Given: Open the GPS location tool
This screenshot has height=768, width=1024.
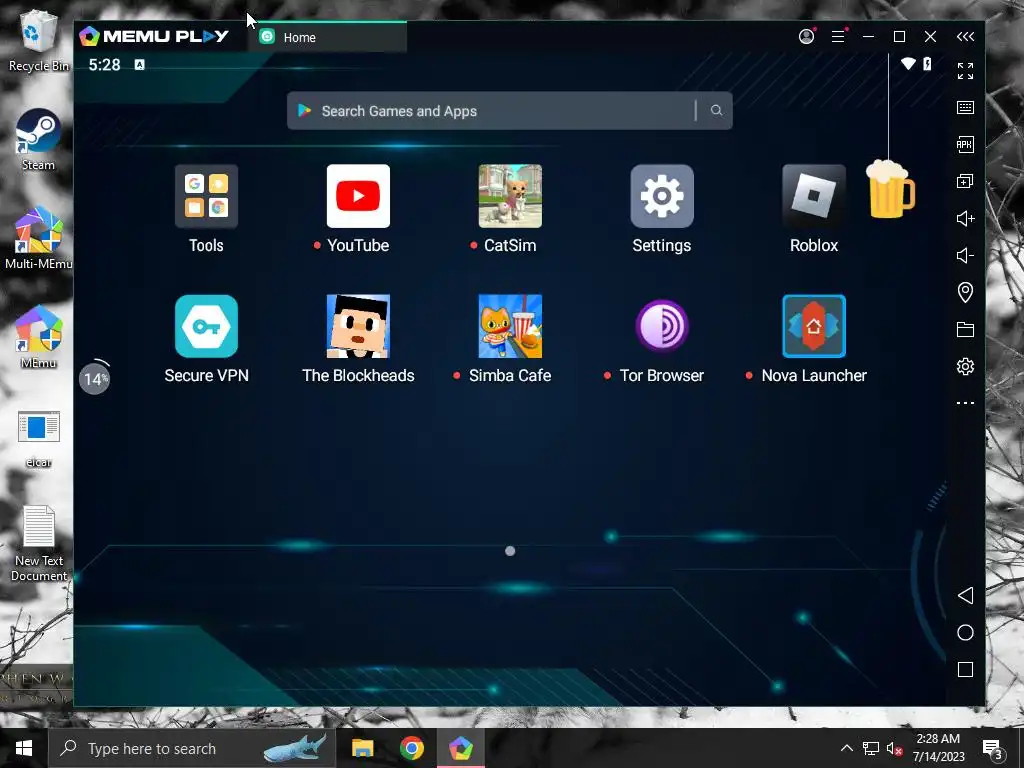Looking at the screenshot, I should (965, 292).
